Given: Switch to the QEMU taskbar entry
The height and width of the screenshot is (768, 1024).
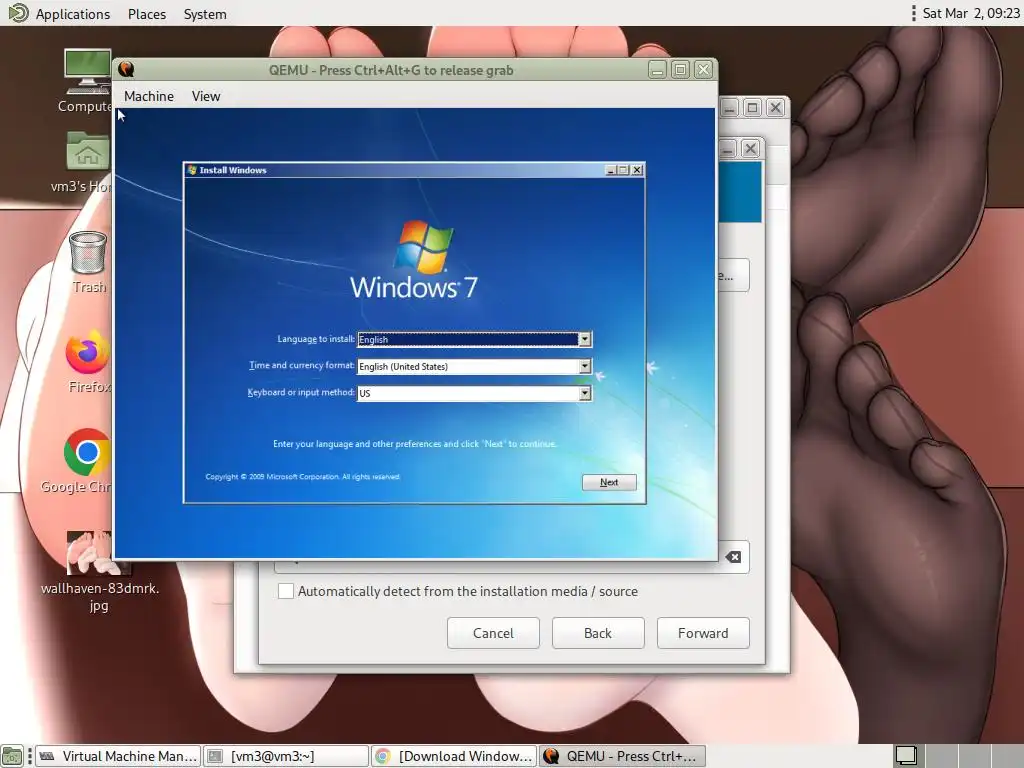Looking at the screenshot, I should [622, 756].
